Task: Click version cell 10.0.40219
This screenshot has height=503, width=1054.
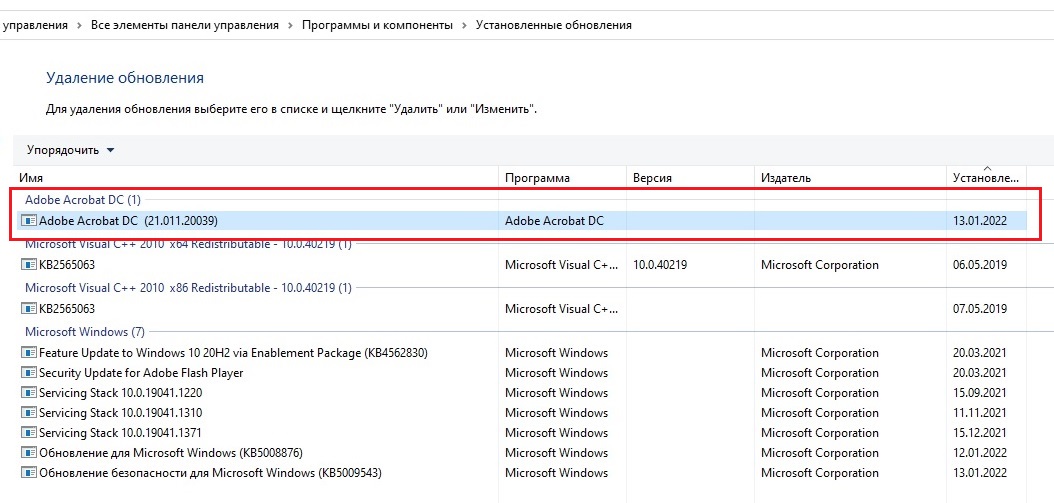Action: click(x=660, y=265)
